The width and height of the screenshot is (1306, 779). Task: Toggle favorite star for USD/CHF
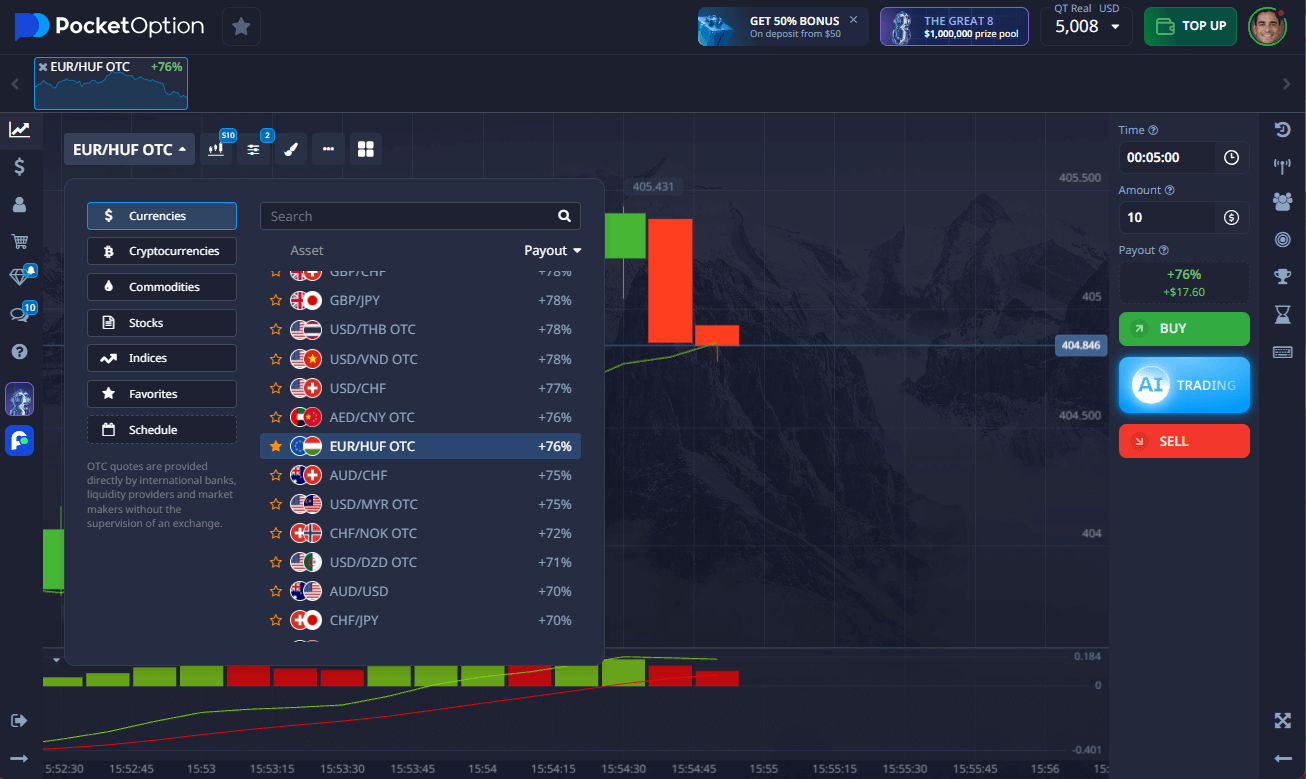coord(276,388)
